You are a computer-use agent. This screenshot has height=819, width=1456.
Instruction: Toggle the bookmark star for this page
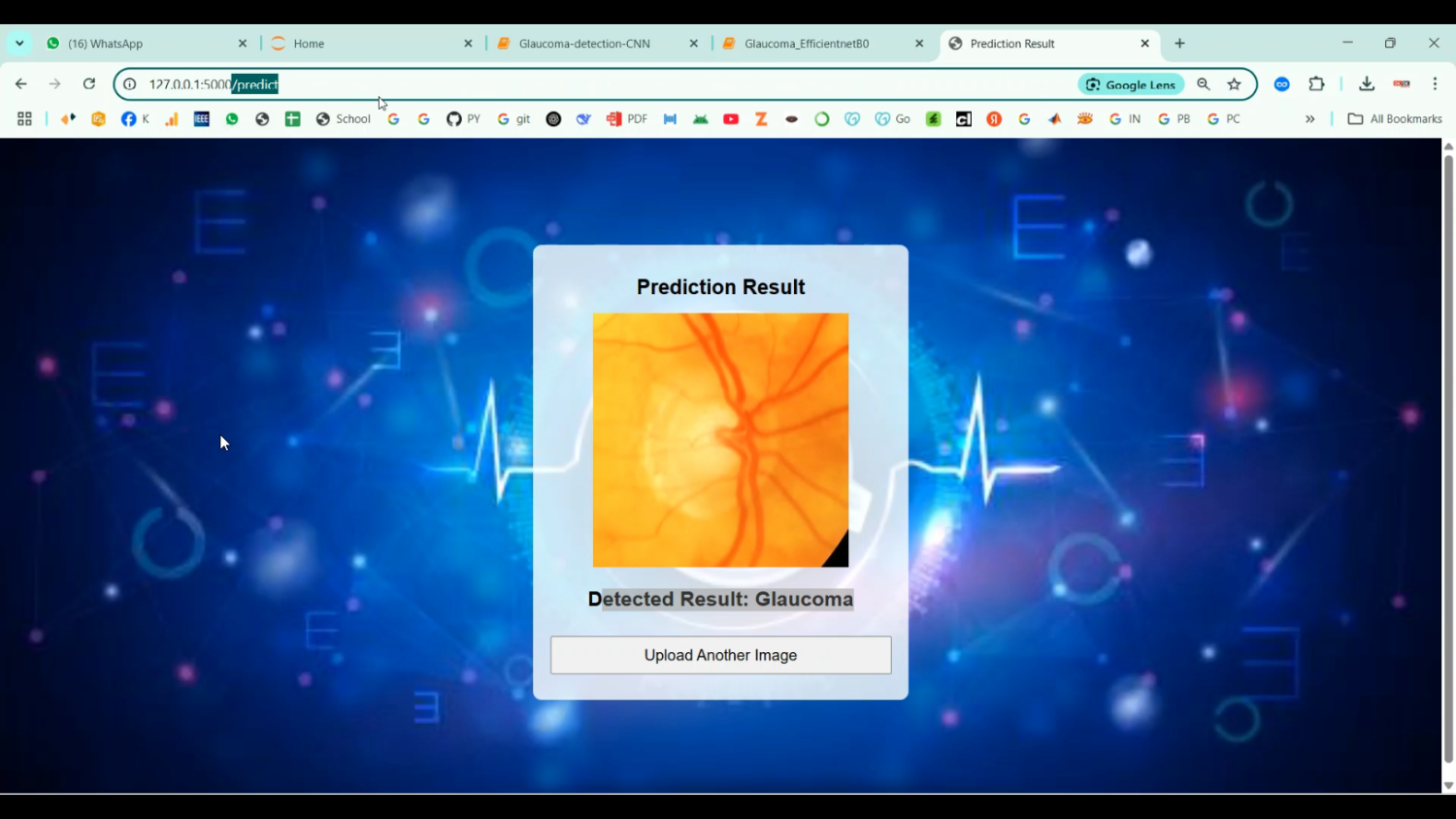[1235, 84]
